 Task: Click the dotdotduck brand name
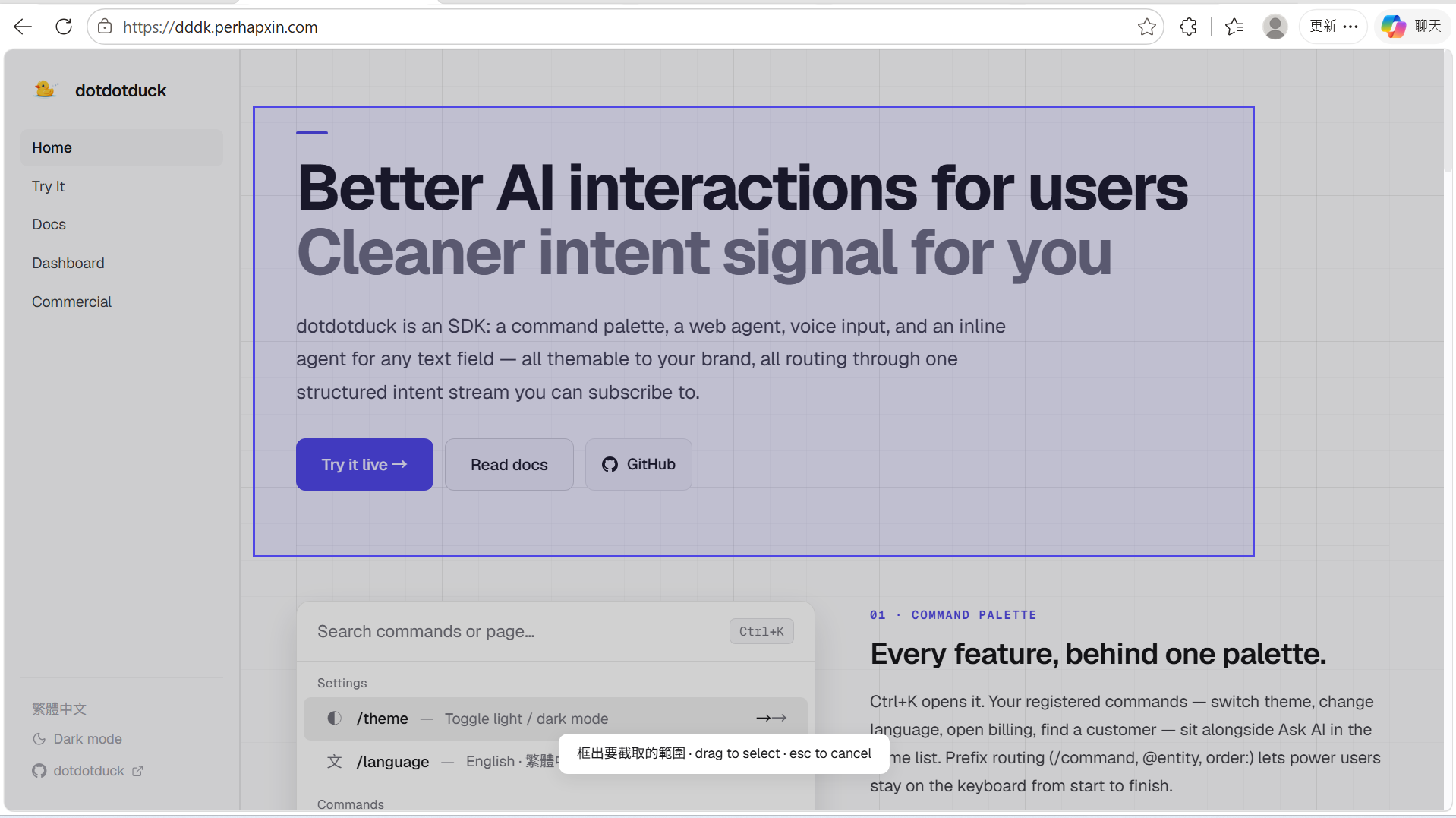tap(121, 90)
